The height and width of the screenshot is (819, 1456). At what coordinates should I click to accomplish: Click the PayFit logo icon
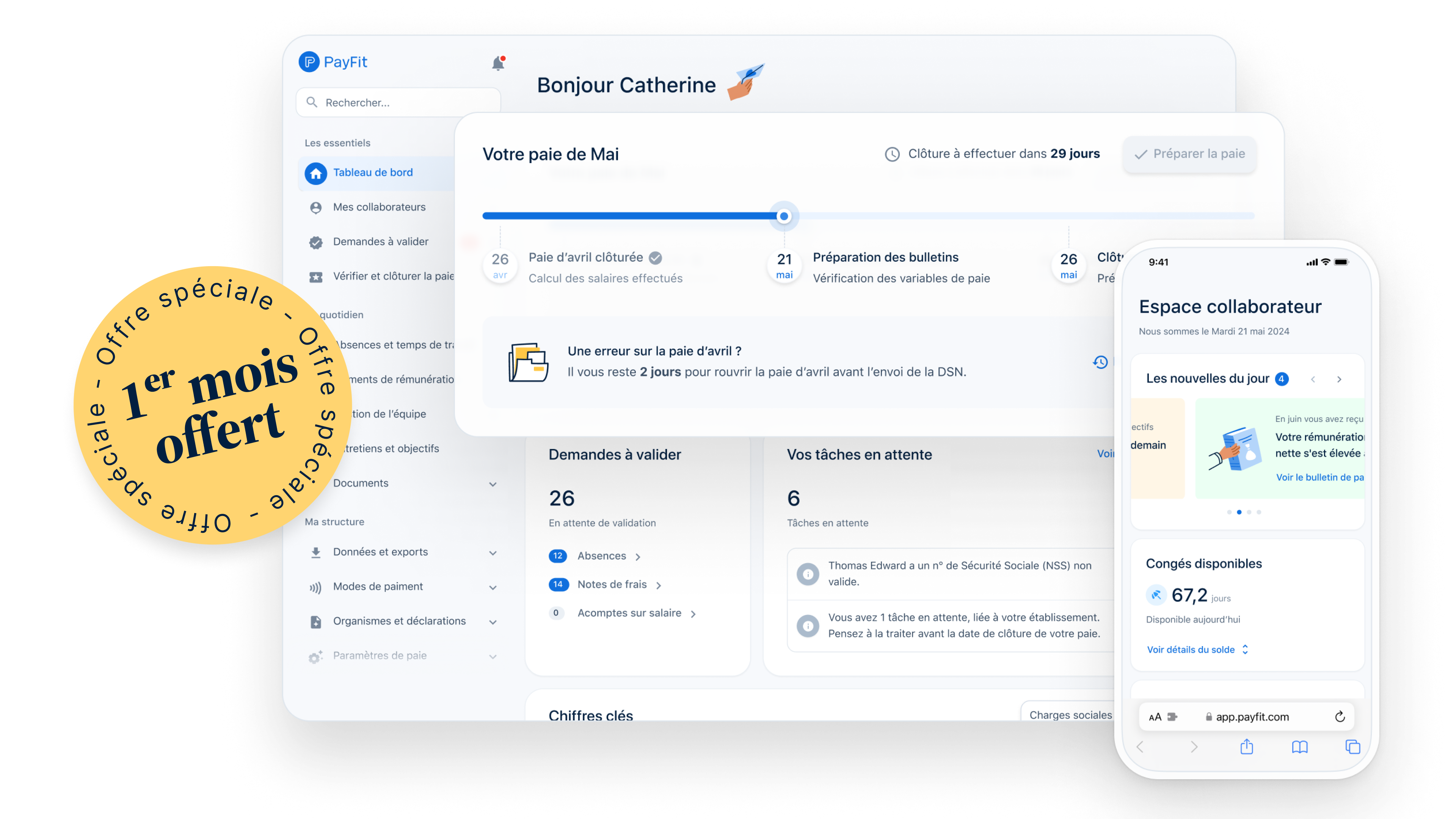click(x=309, y=61)
